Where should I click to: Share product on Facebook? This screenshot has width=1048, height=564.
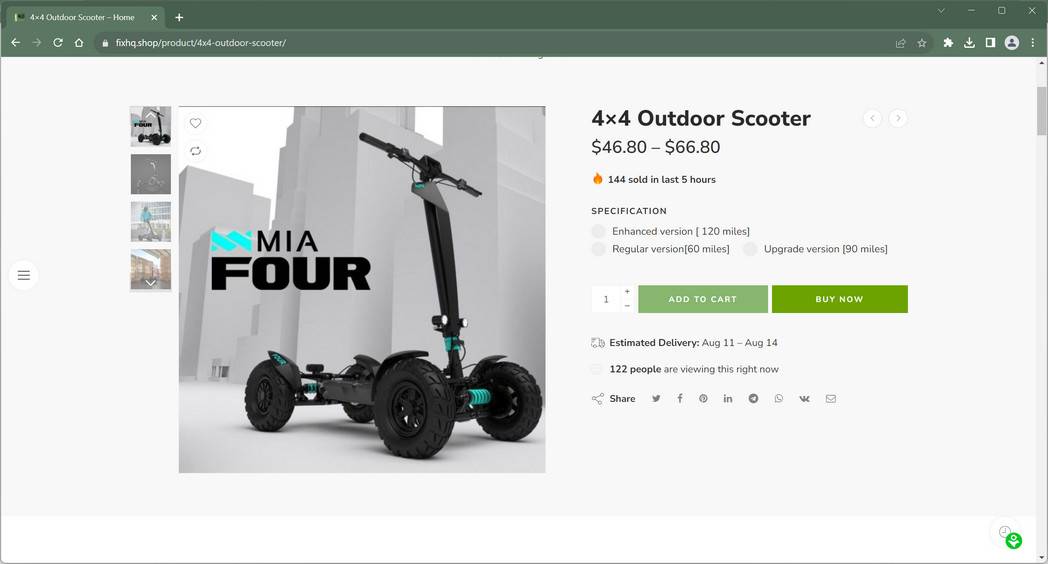pos(680,398)
